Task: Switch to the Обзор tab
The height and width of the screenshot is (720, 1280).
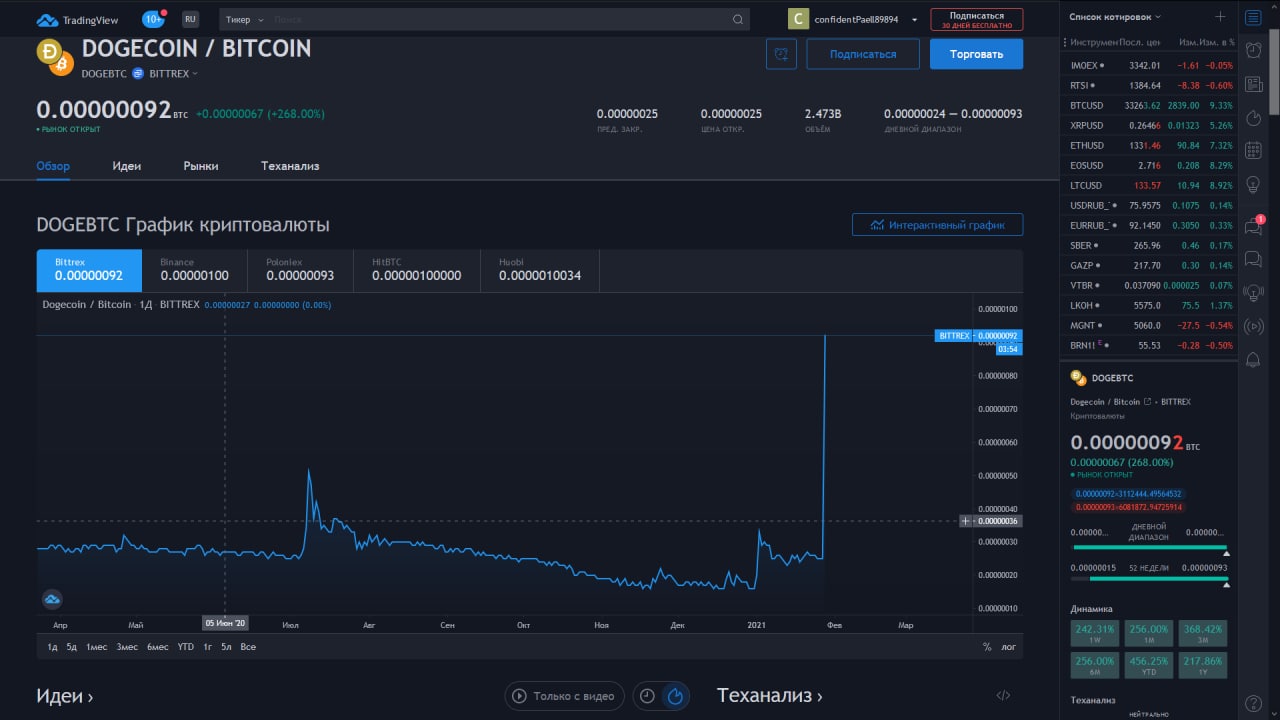Action: point(53,166)
